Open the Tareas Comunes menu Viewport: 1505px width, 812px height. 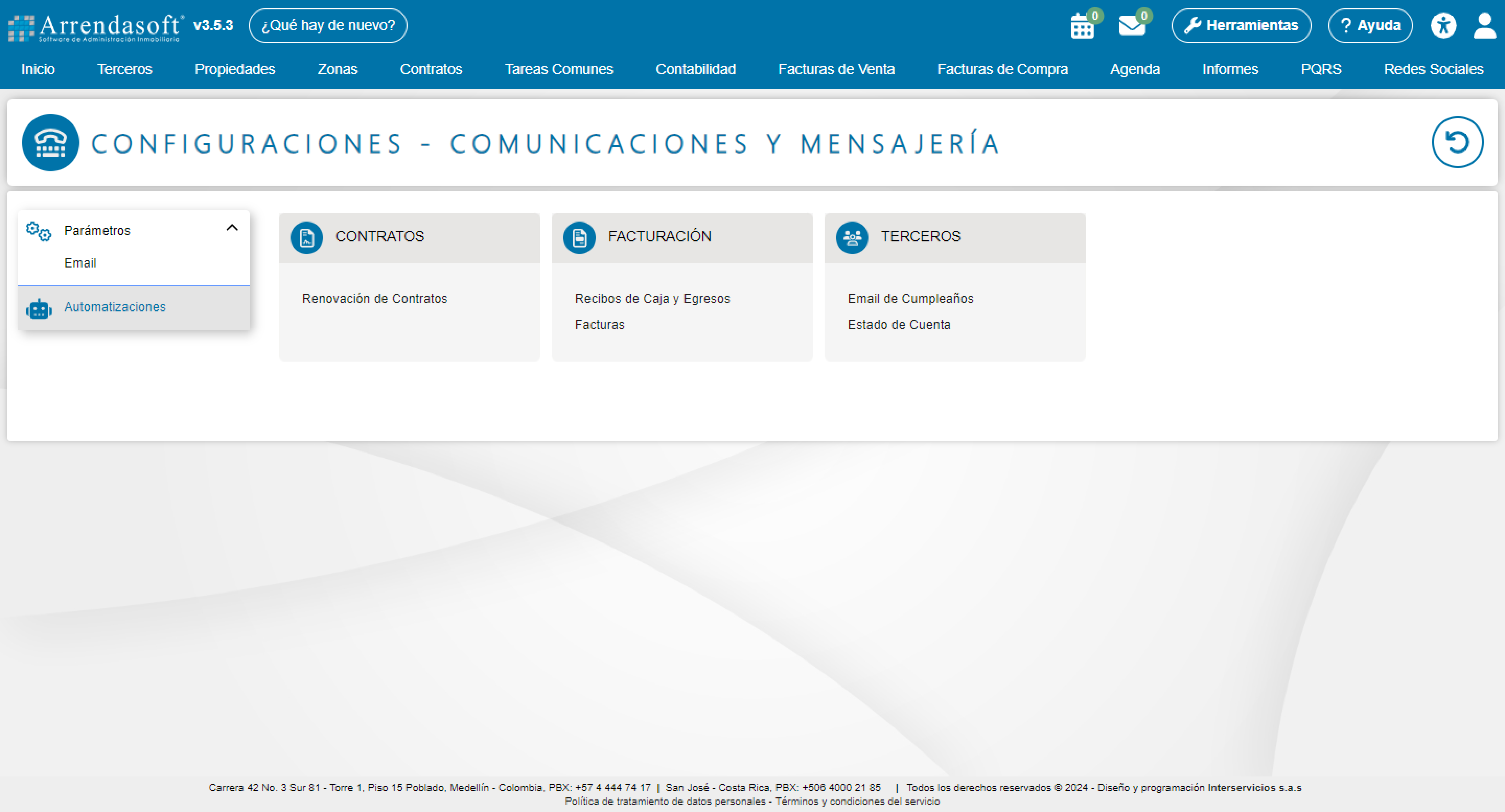559,69
